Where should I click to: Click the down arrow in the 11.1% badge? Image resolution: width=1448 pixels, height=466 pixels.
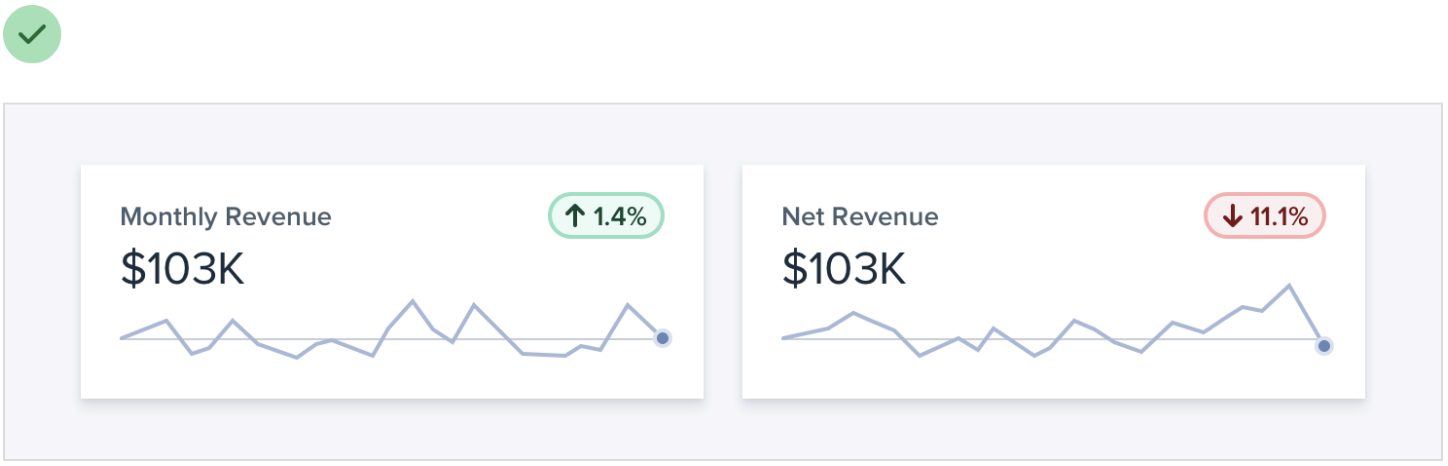(x=1232, y=216)
